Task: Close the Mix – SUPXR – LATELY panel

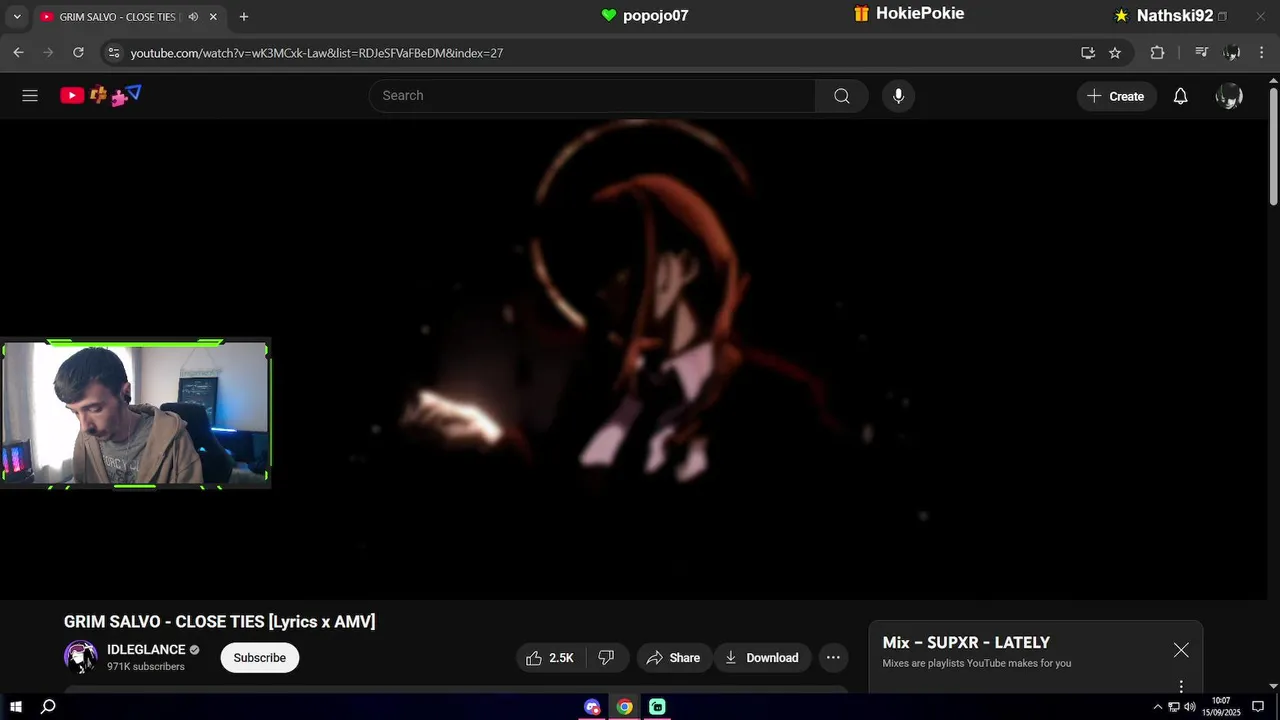Action: point(1181,650)
